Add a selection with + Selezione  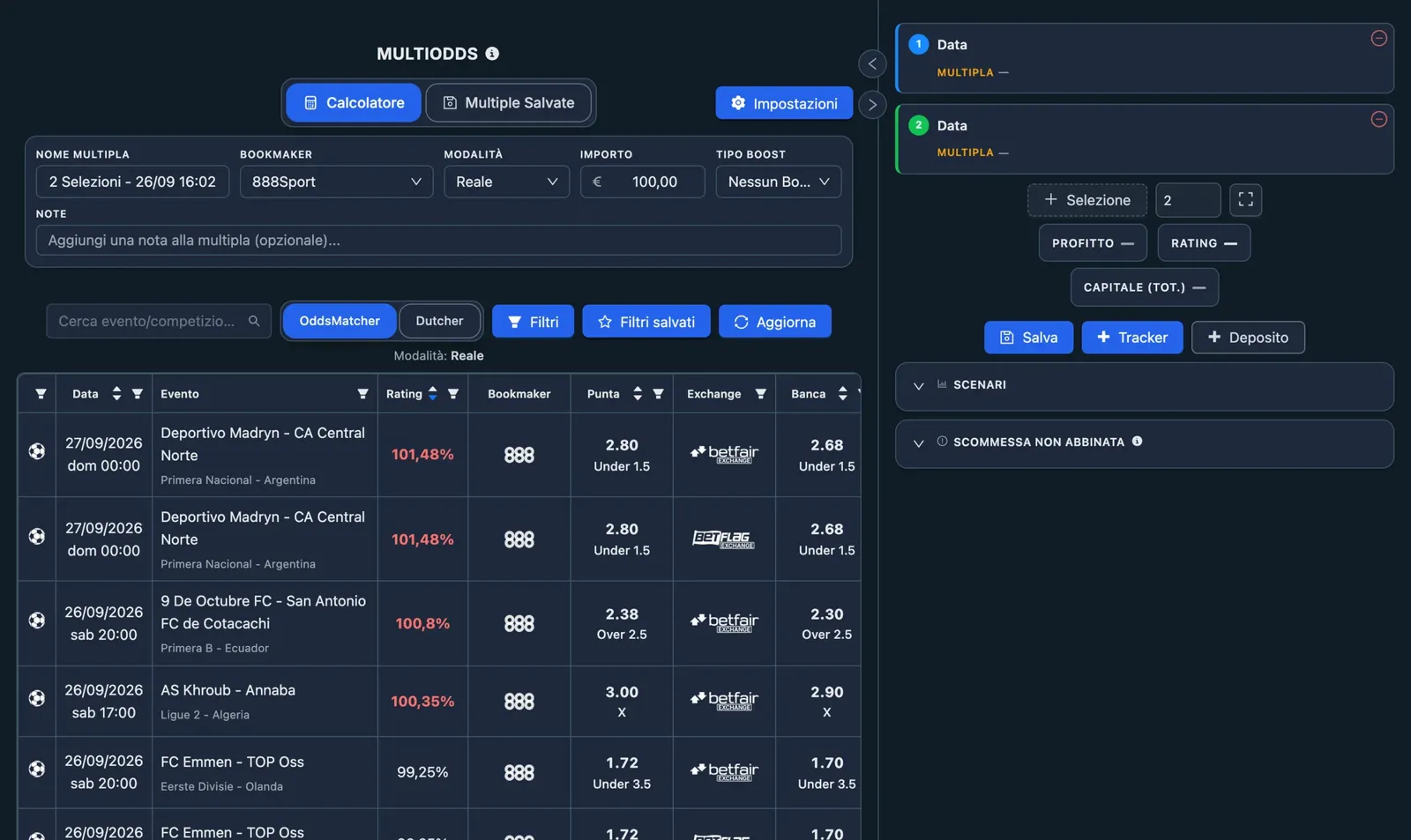[1086, 200]
